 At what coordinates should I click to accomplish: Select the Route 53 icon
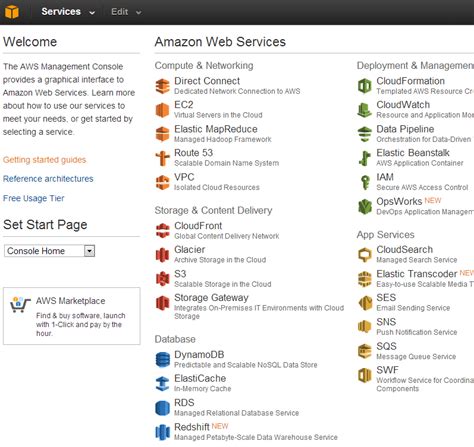click(x=162, y=158)
